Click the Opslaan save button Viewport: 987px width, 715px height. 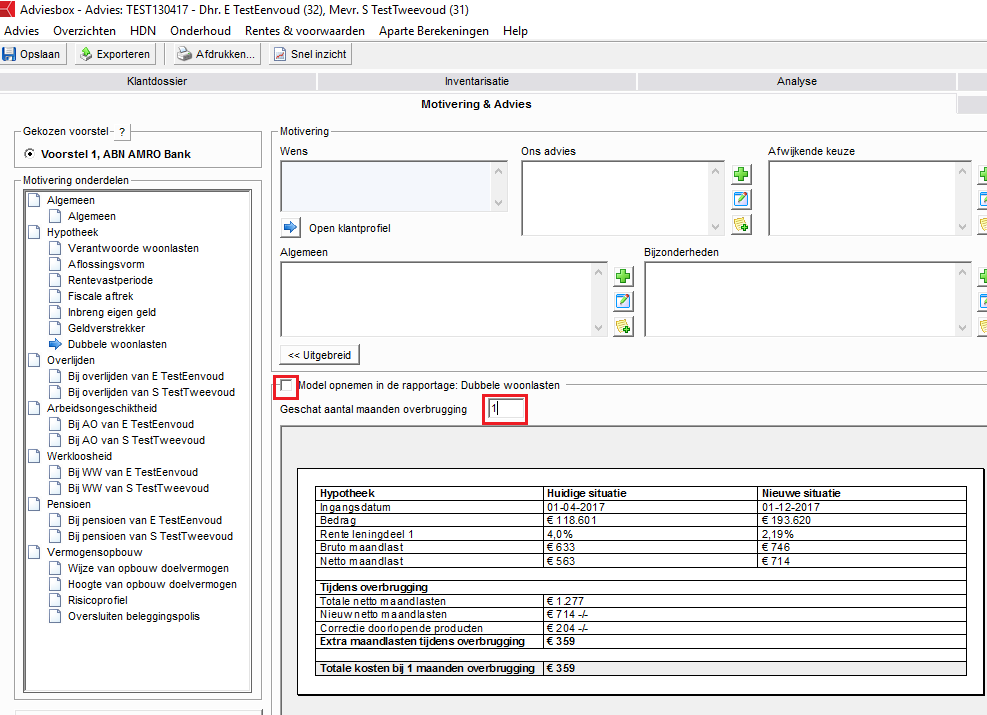click(x=33, y=54)
